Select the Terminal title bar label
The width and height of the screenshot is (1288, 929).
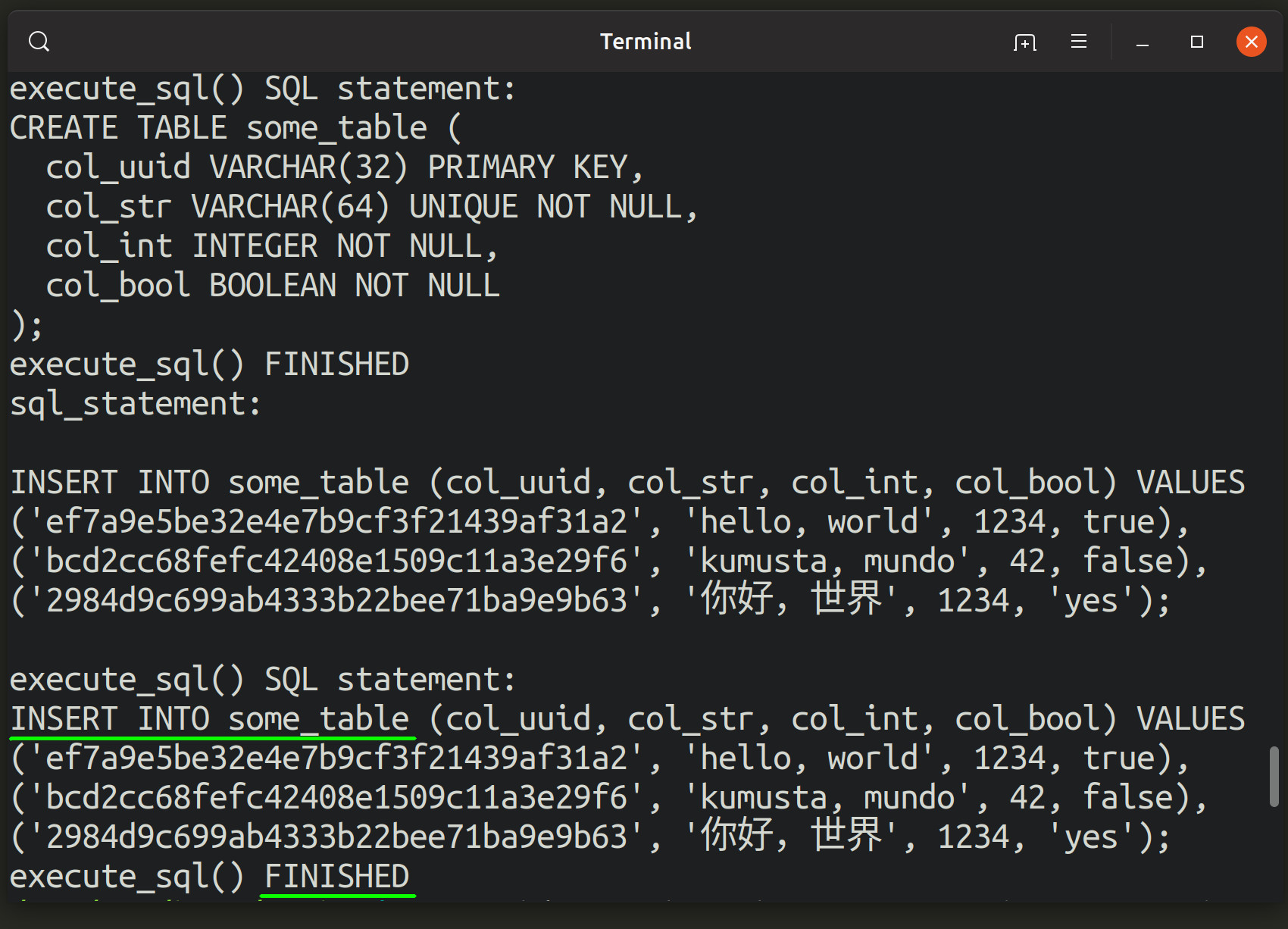click(645, 41)
